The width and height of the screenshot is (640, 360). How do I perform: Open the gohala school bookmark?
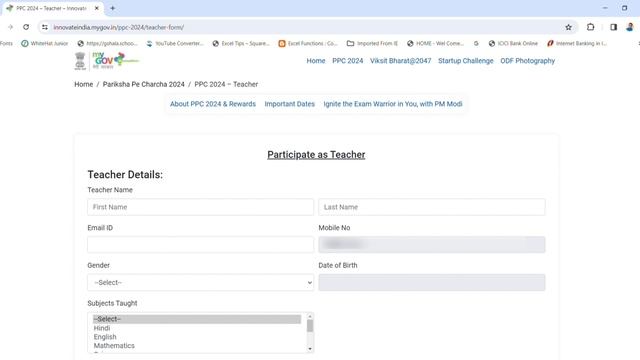pos(107,43)
